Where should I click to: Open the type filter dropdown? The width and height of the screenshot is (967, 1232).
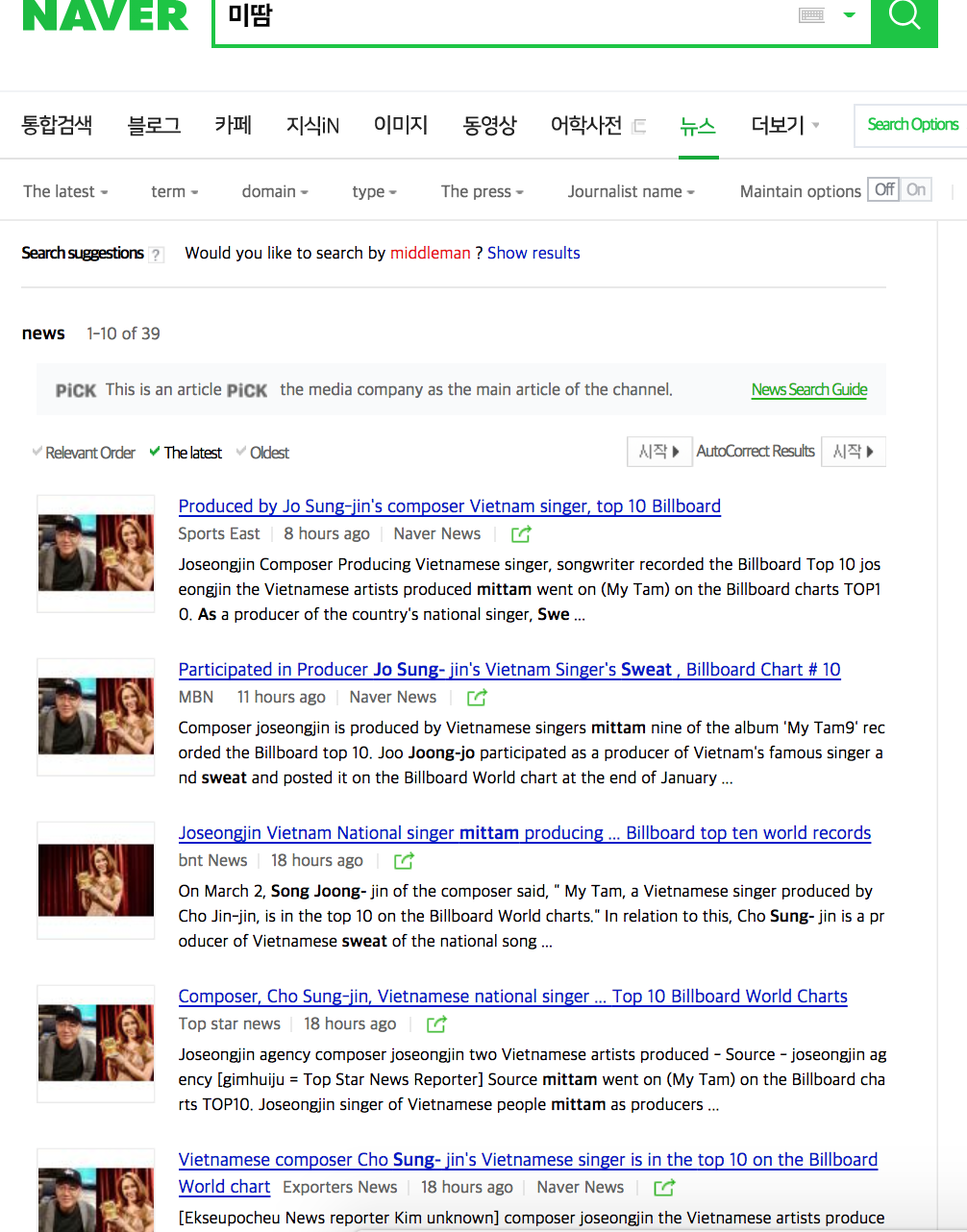point(374,191)
